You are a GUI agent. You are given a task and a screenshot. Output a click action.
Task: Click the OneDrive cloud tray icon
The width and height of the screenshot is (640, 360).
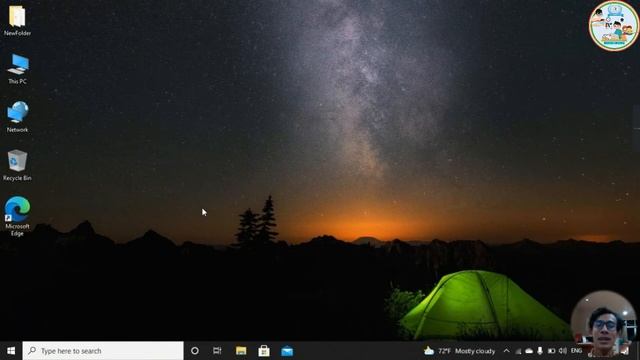[x=529, y=351]
